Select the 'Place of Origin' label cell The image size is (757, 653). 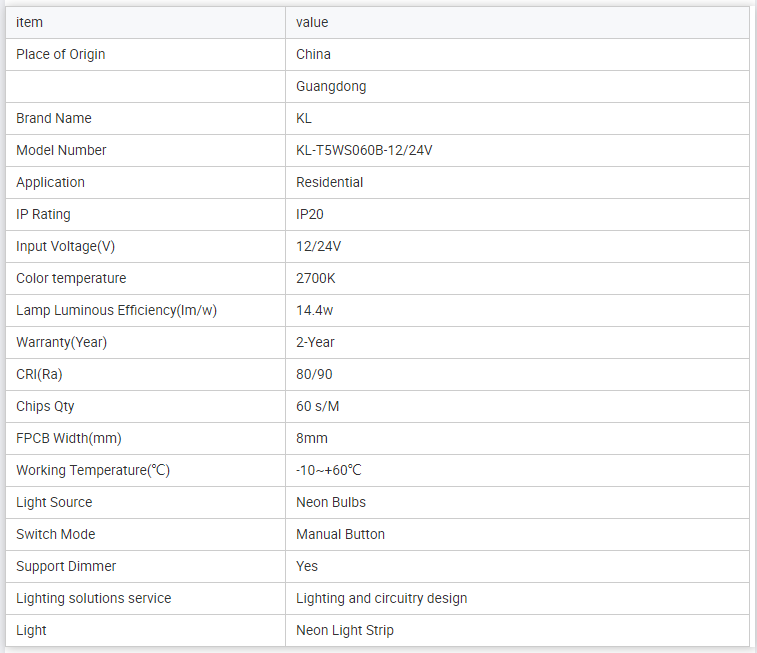click(x=61, y=54)
